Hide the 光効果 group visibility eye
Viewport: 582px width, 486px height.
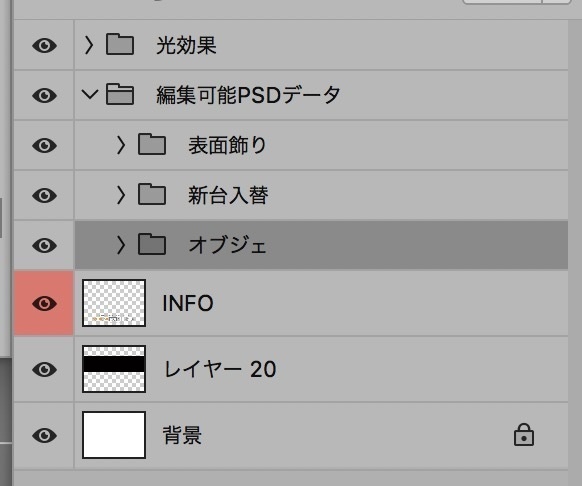[44, 45]
